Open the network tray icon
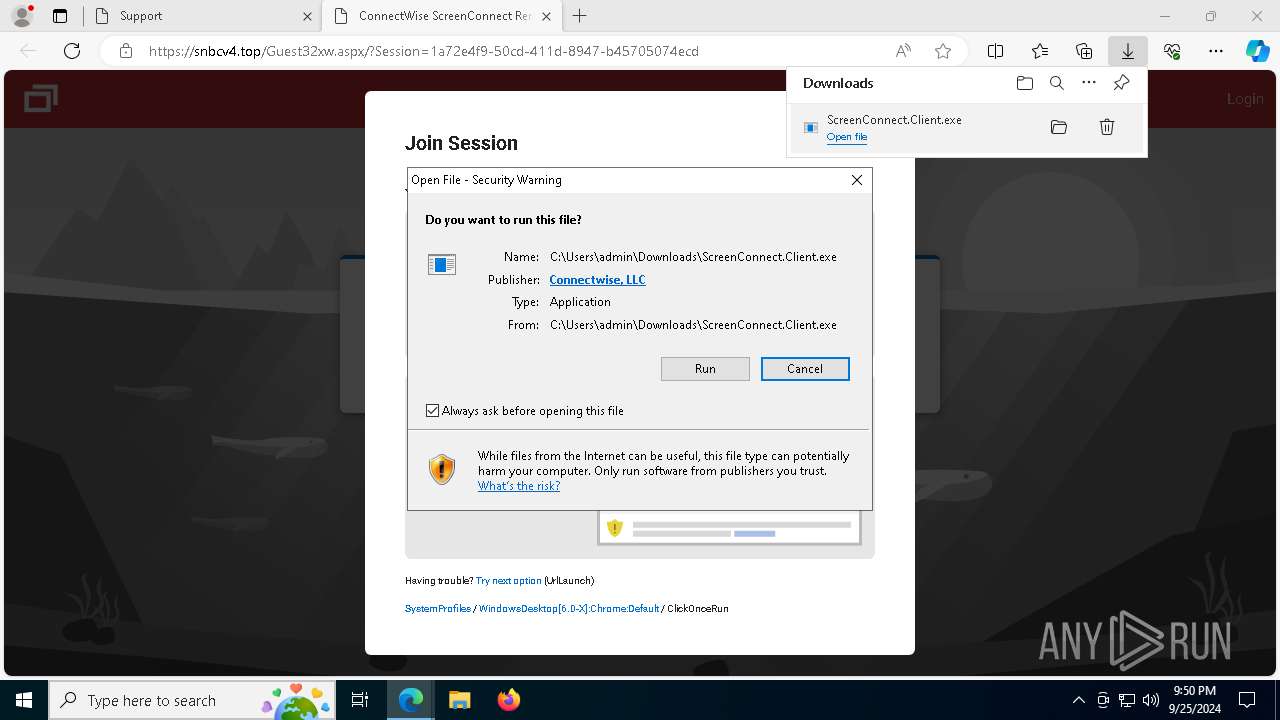The width and height of the screenshot is (1280, 720). 1127,700
